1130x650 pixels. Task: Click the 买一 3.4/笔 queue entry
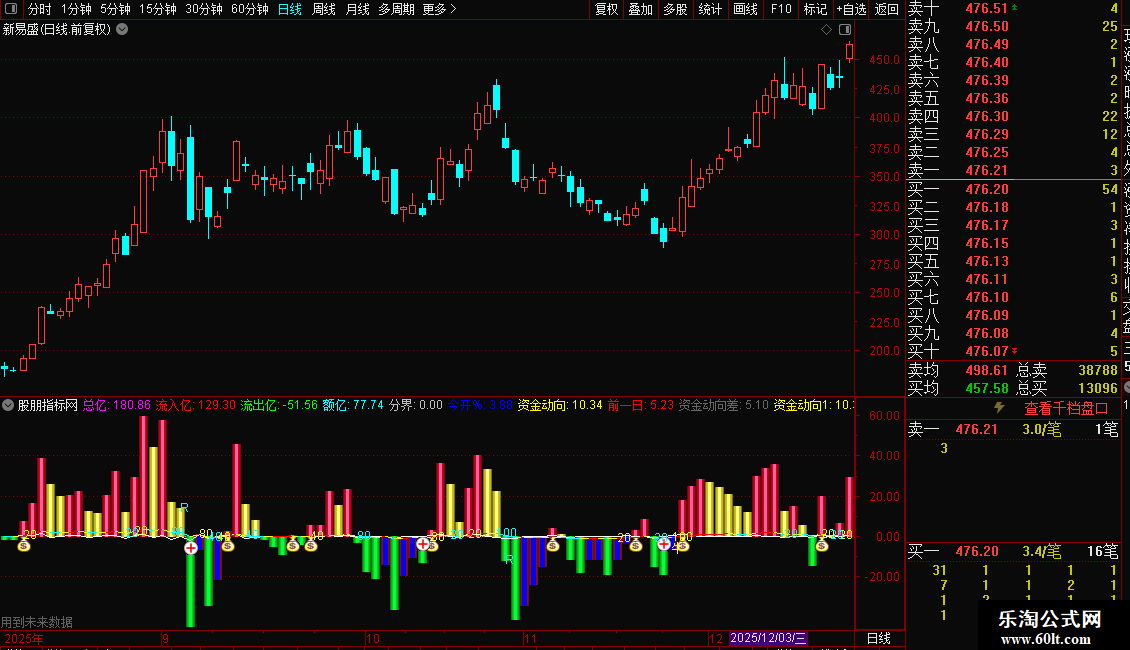click(x=1041, y=551)
